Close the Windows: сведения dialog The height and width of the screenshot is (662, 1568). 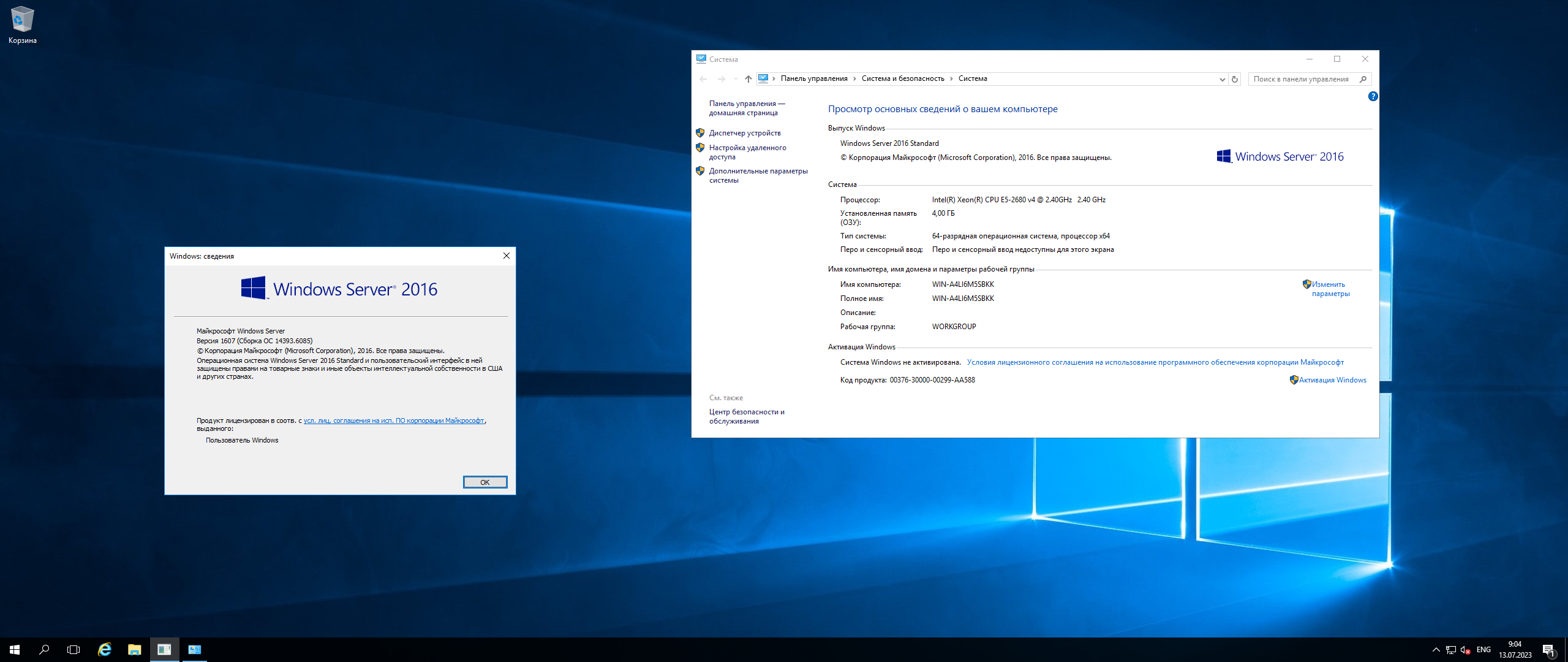coord(506,256)
